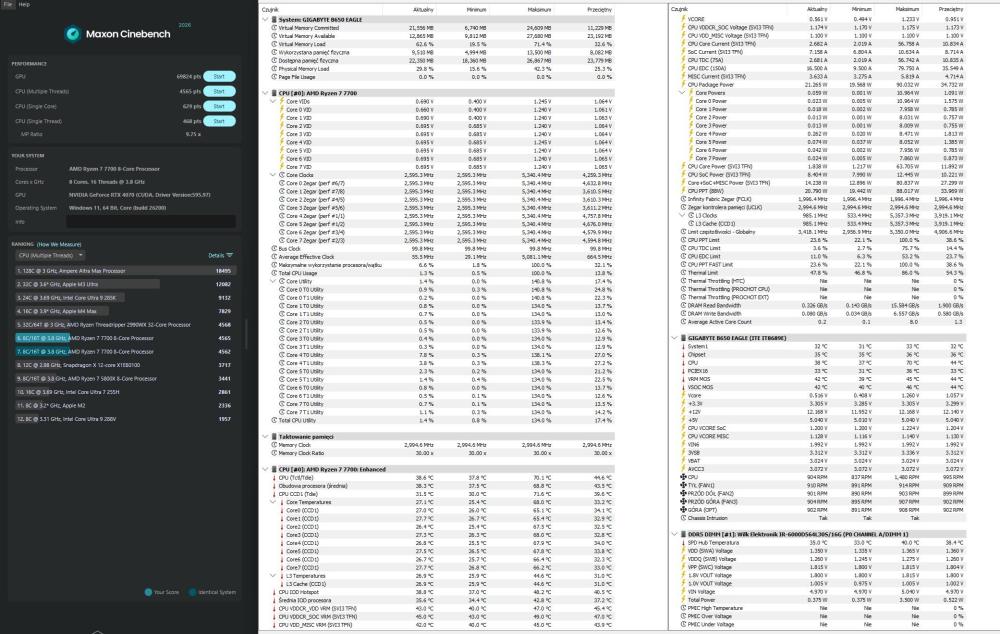Start the GPU benchmark

[219, 76]
